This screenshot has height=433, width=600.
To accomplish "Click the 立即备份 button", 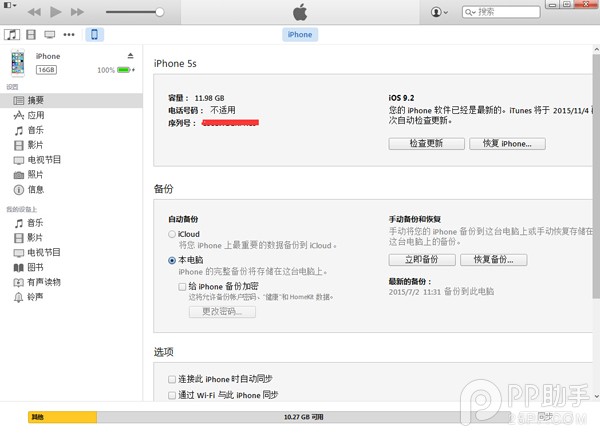I will (x=424, y=260).
